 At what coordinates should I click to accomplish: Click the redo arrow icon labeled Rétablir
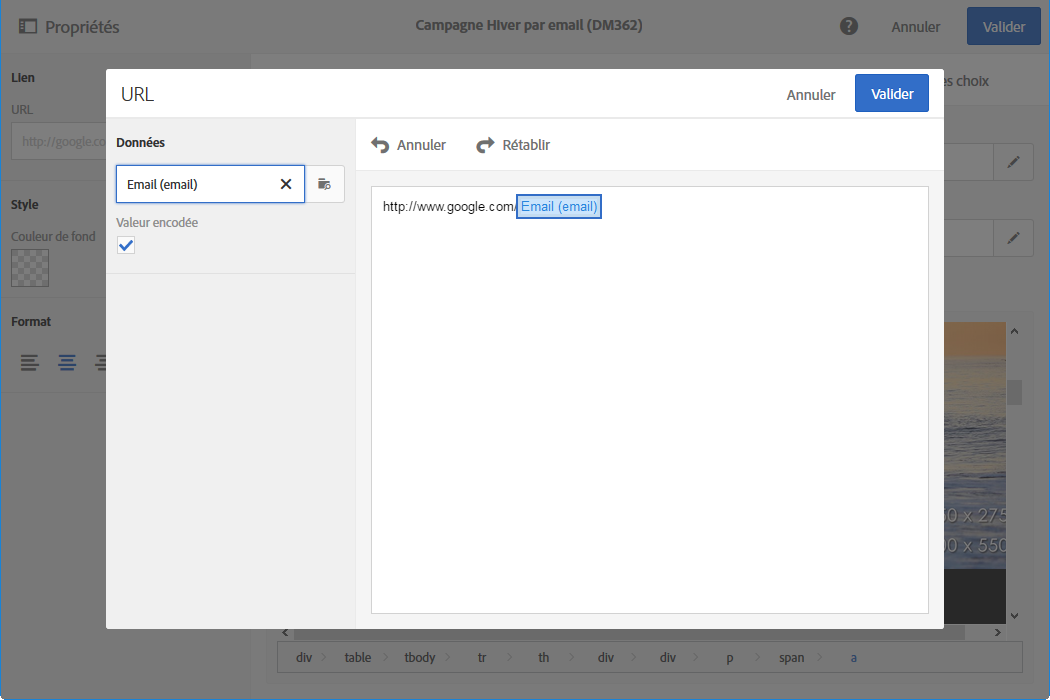[485, 145]
